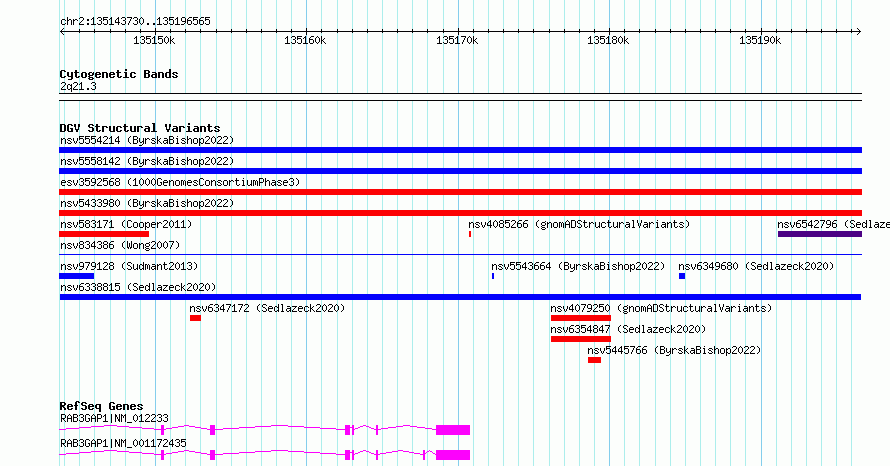Viewport: 890px width, 466px height.
Task: Open variant nsv5554214 (ByrskaBishop2022) label
Action: (x=147, y=140)
